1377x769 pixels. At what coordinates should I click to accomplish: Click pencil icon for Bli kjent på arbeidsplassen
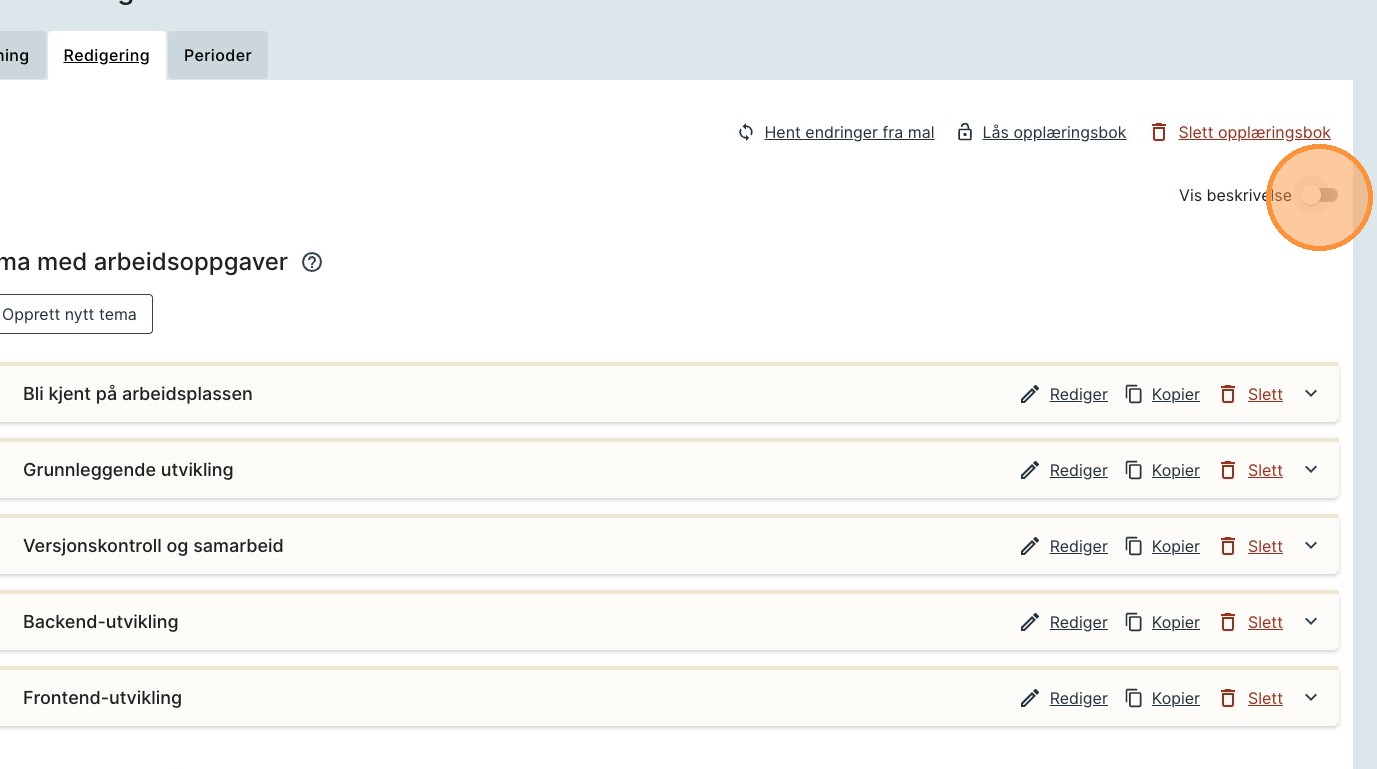coord(1030,394)
